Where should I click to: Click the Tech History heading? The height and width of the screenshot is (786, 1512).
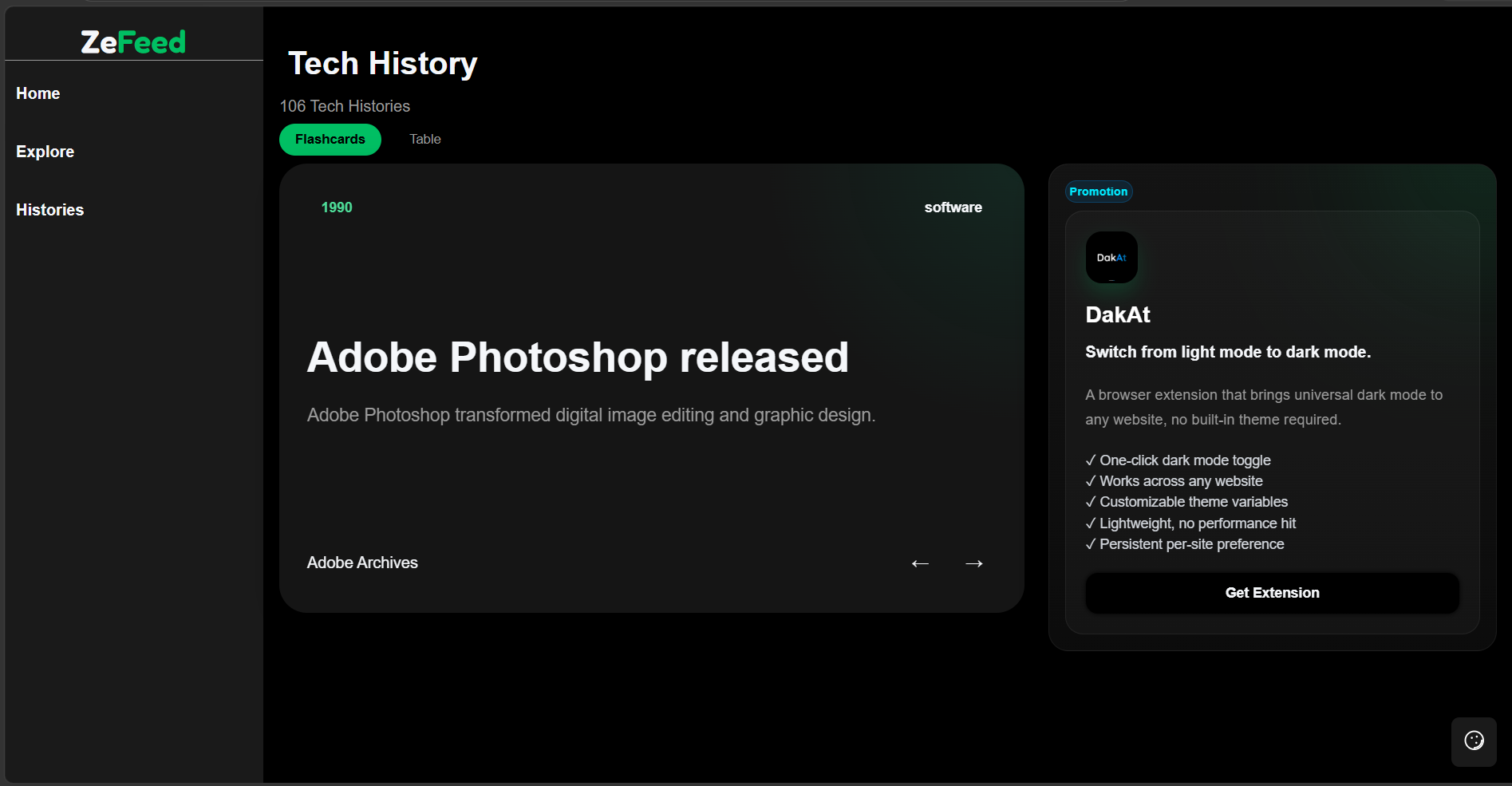[x=383, y=63]
